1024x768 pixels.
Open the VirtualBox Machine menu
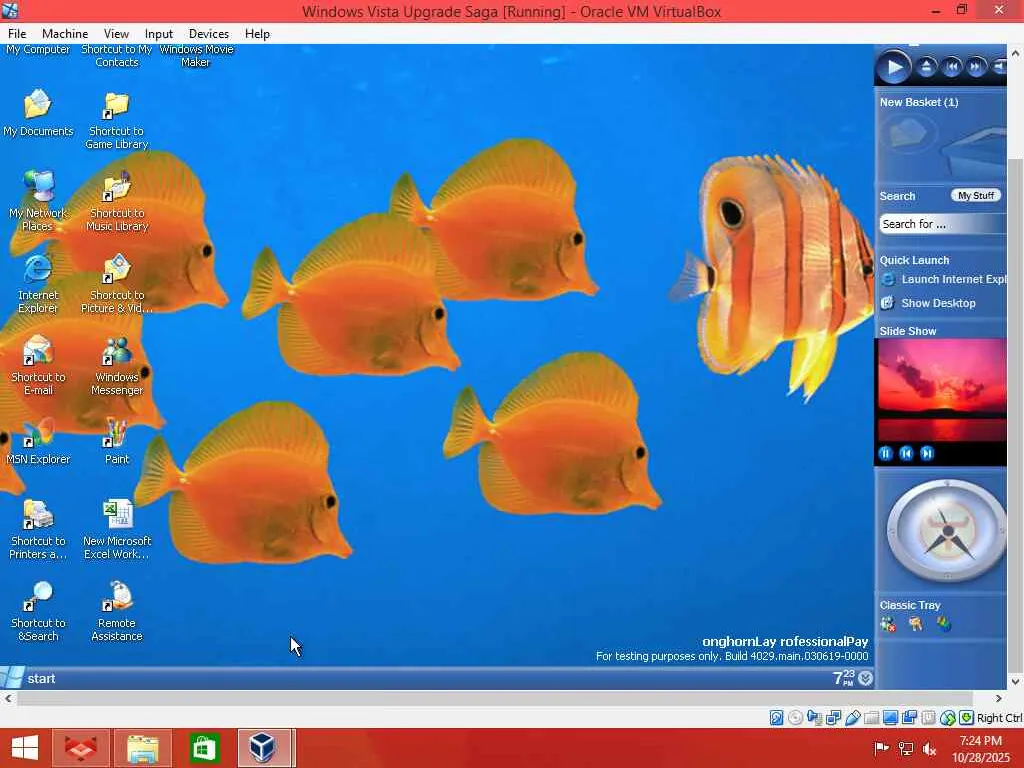[x=65, y=34]
